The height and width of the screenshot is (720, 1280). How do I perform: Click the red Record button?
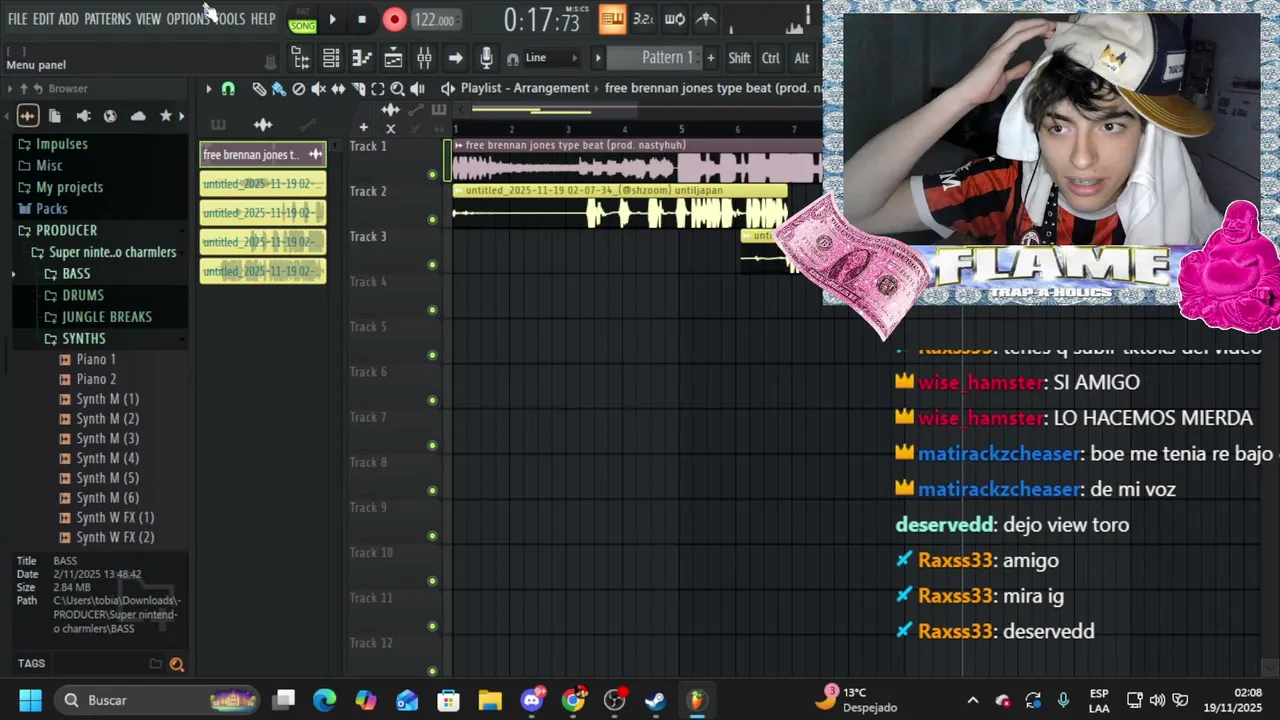(394, 19)
